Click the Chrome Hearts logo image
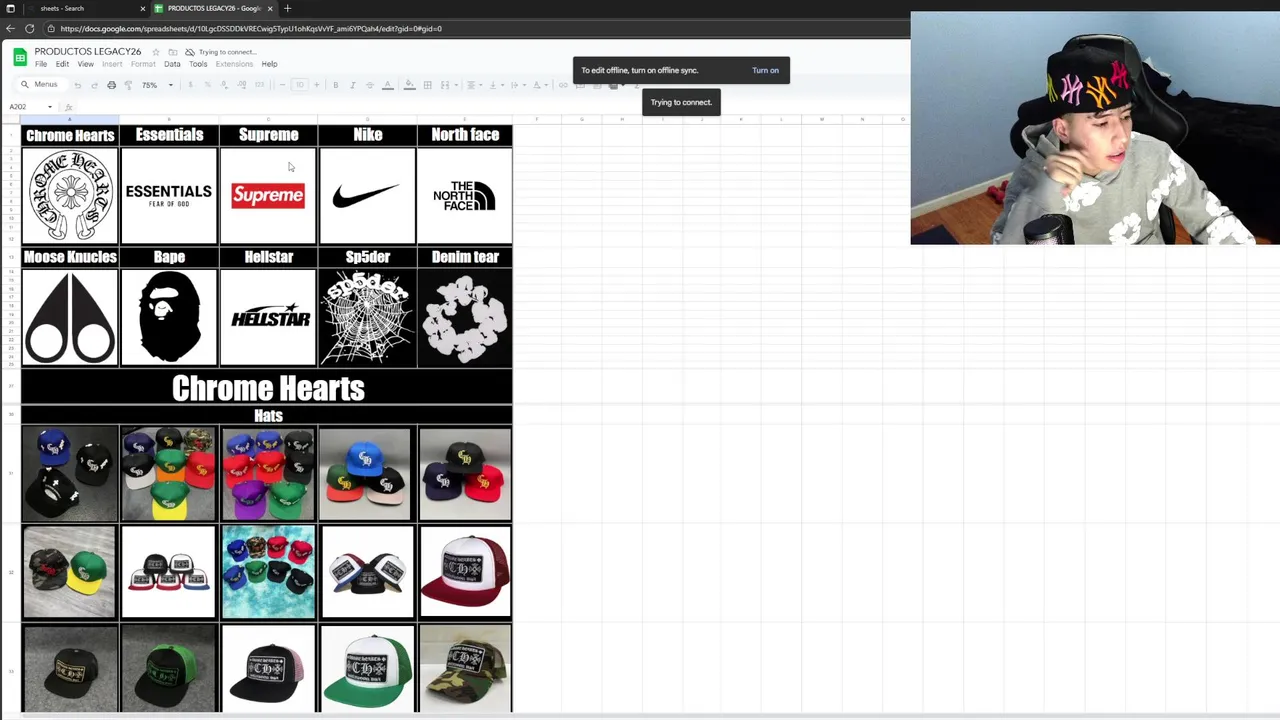This screenshot has height=720, width=1280. [x=70, y=195]
